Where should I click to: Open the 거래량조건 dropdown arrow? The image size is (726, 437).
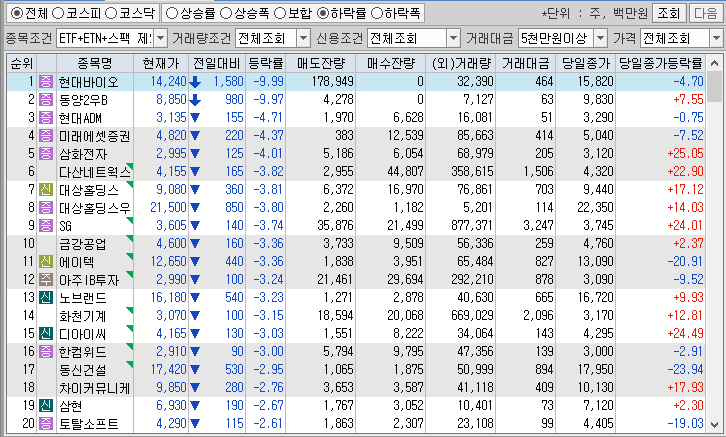tap(303, 38)
